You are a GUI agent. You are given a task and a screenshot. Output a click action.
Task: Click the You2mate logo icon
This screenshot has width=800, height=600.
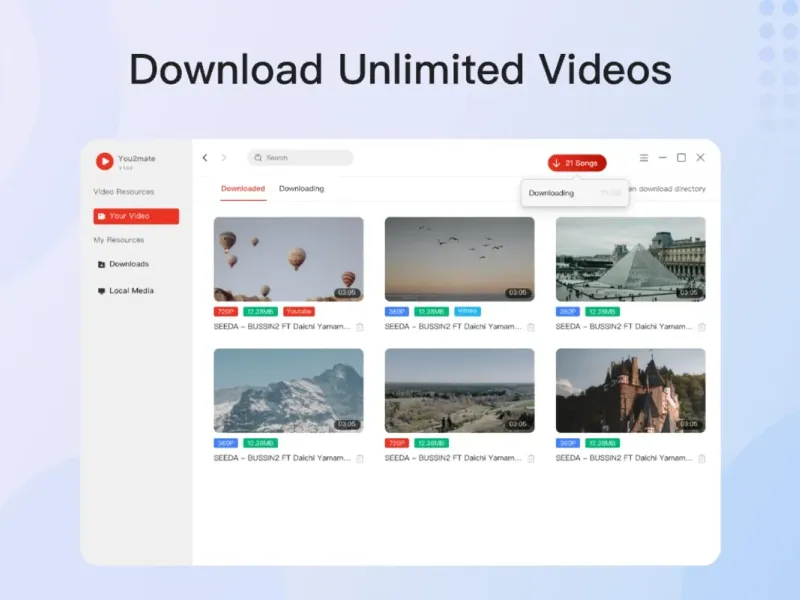click(x=105, y=161)
